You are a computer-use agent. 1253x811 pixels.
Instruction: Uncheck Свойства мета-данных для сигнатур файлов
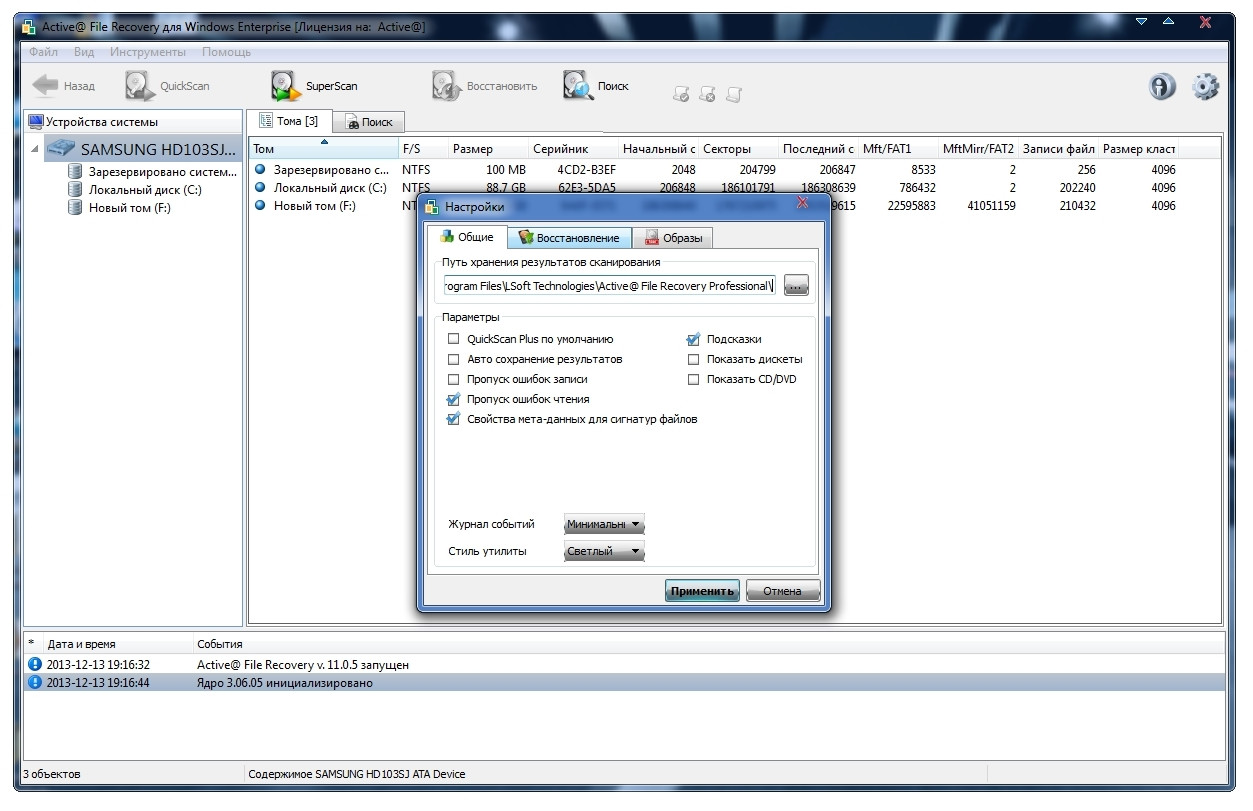(x=454, y=419)
